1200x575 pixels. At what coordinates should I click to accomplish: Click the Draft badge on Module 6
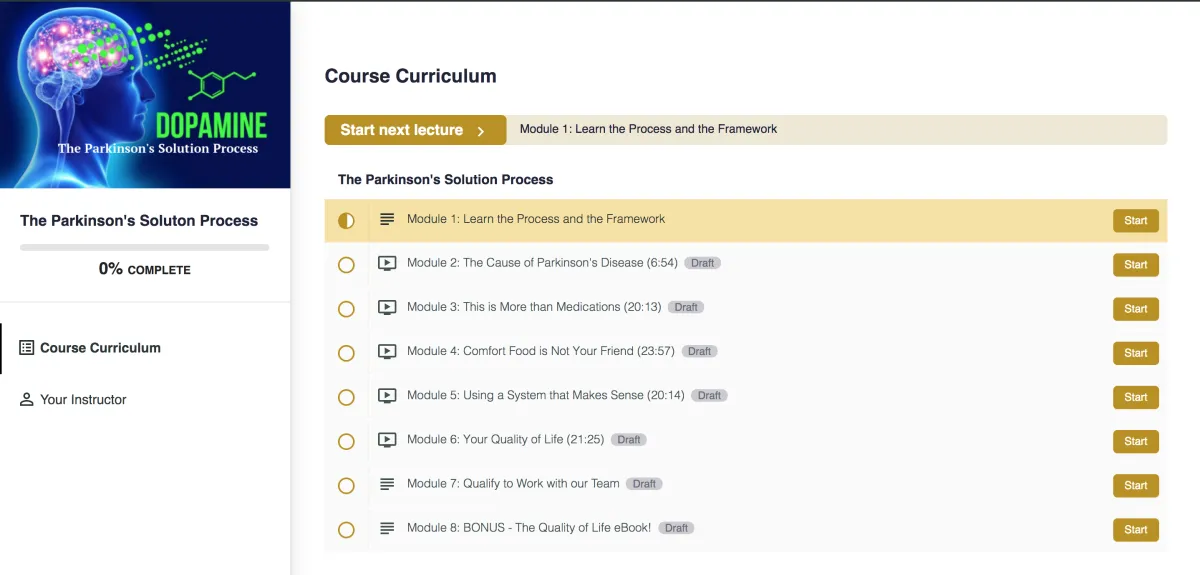coord(629,440)
